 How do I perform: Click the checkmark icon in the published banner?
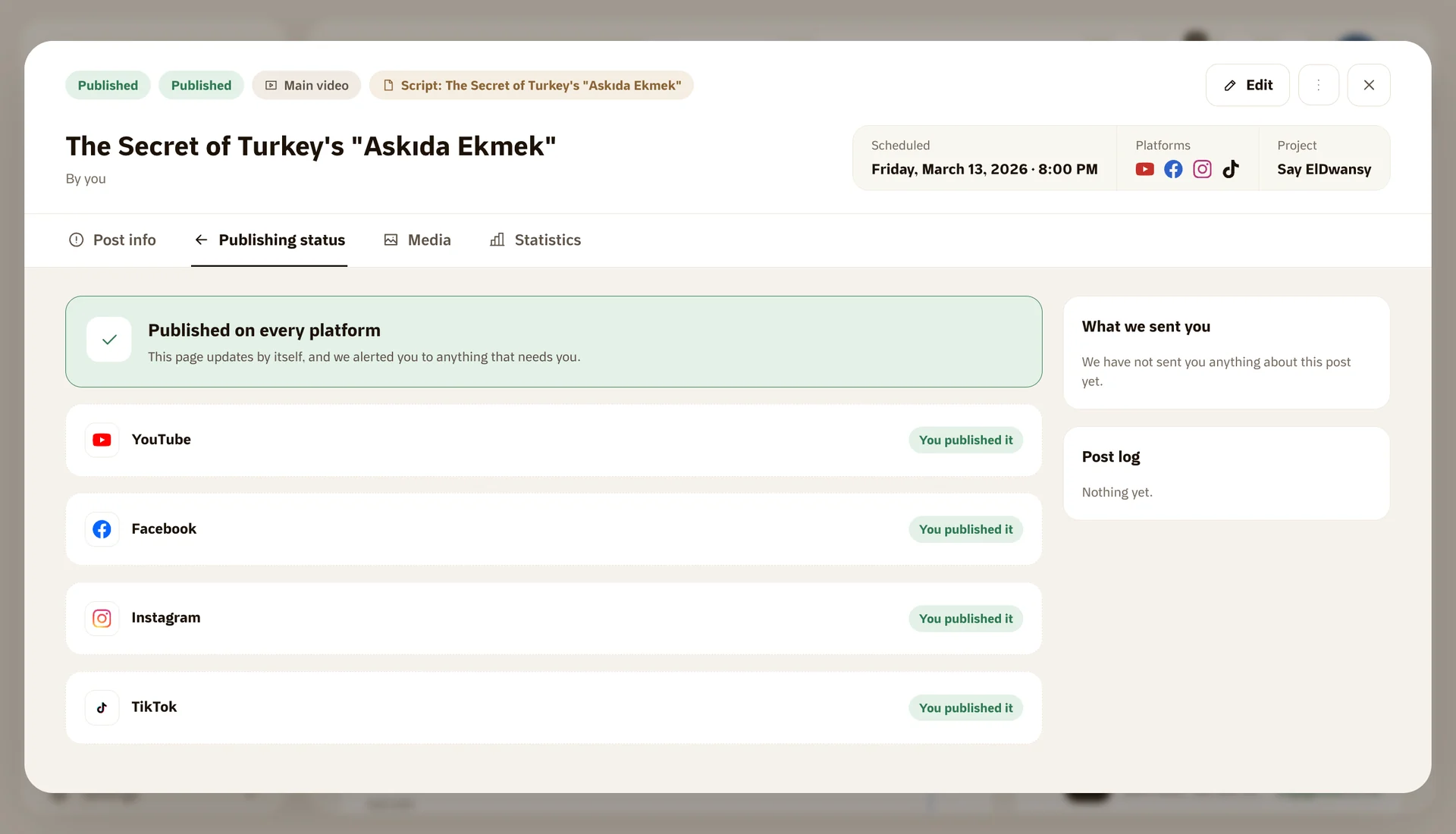click(109, 340)
